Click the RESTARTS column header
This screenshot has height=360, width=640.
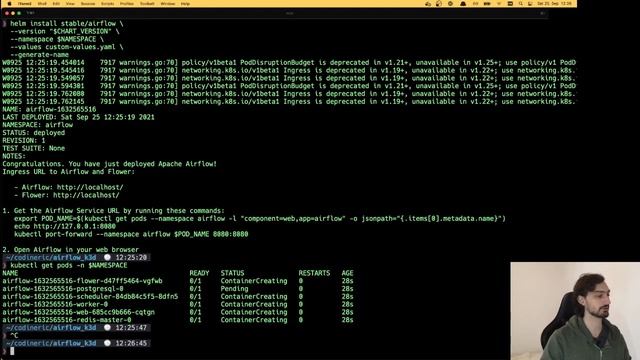click(x=314, y=273)
